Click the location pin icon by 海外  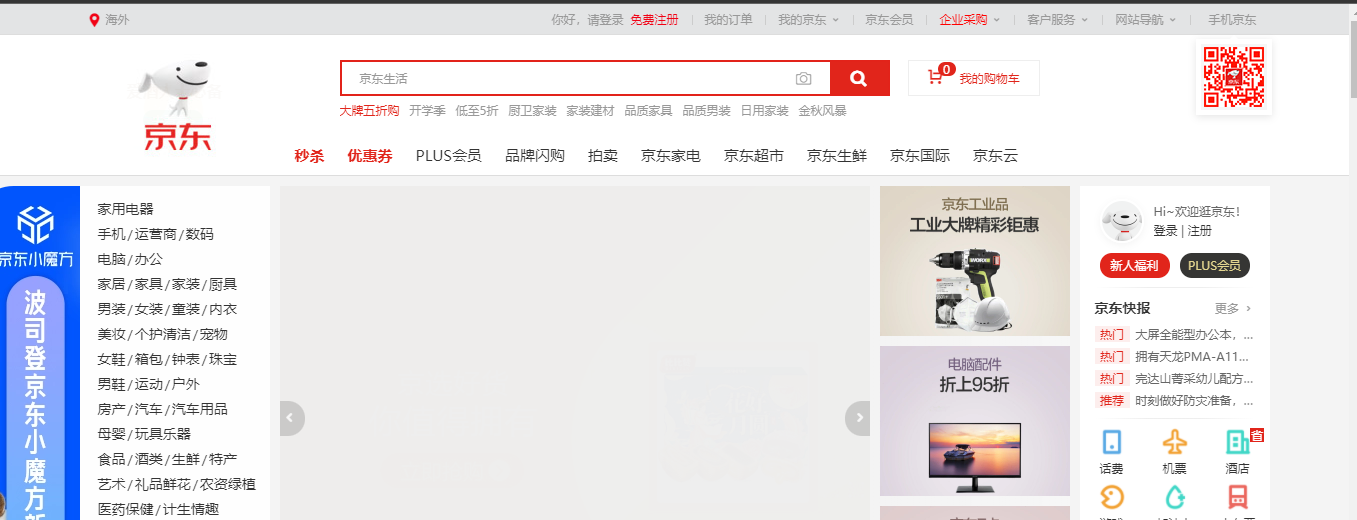coord(95,20)
